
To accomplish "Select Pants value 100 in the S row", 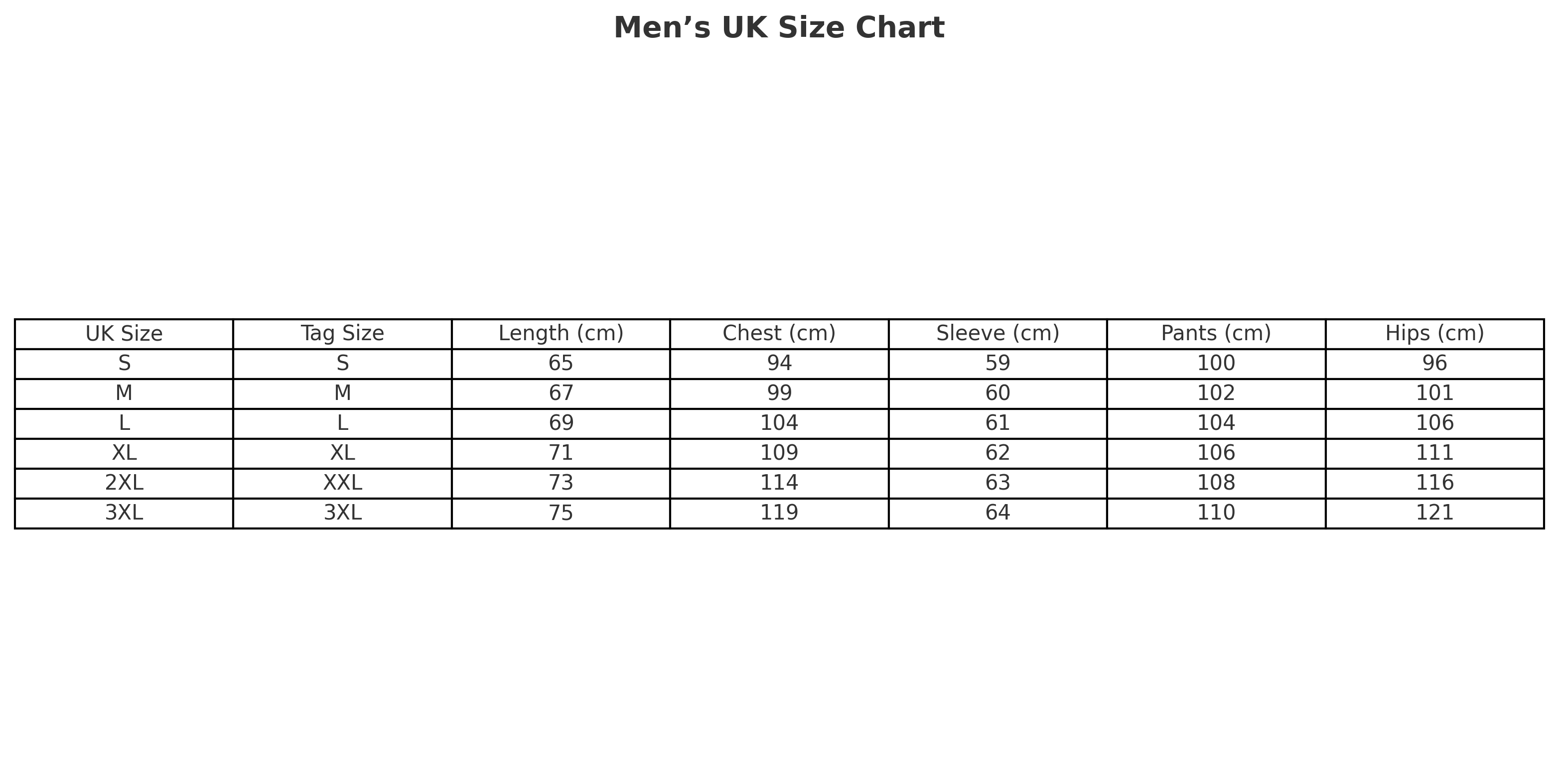I will coord(1216,364).
